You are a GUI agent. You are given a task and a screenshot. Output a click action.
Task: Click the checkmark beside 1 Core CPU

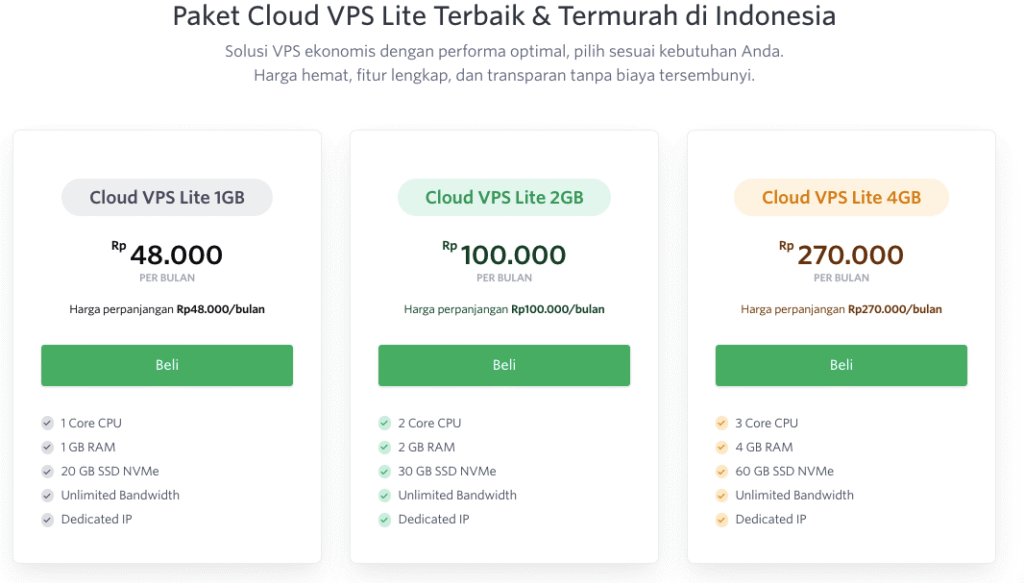click(47, 423)
